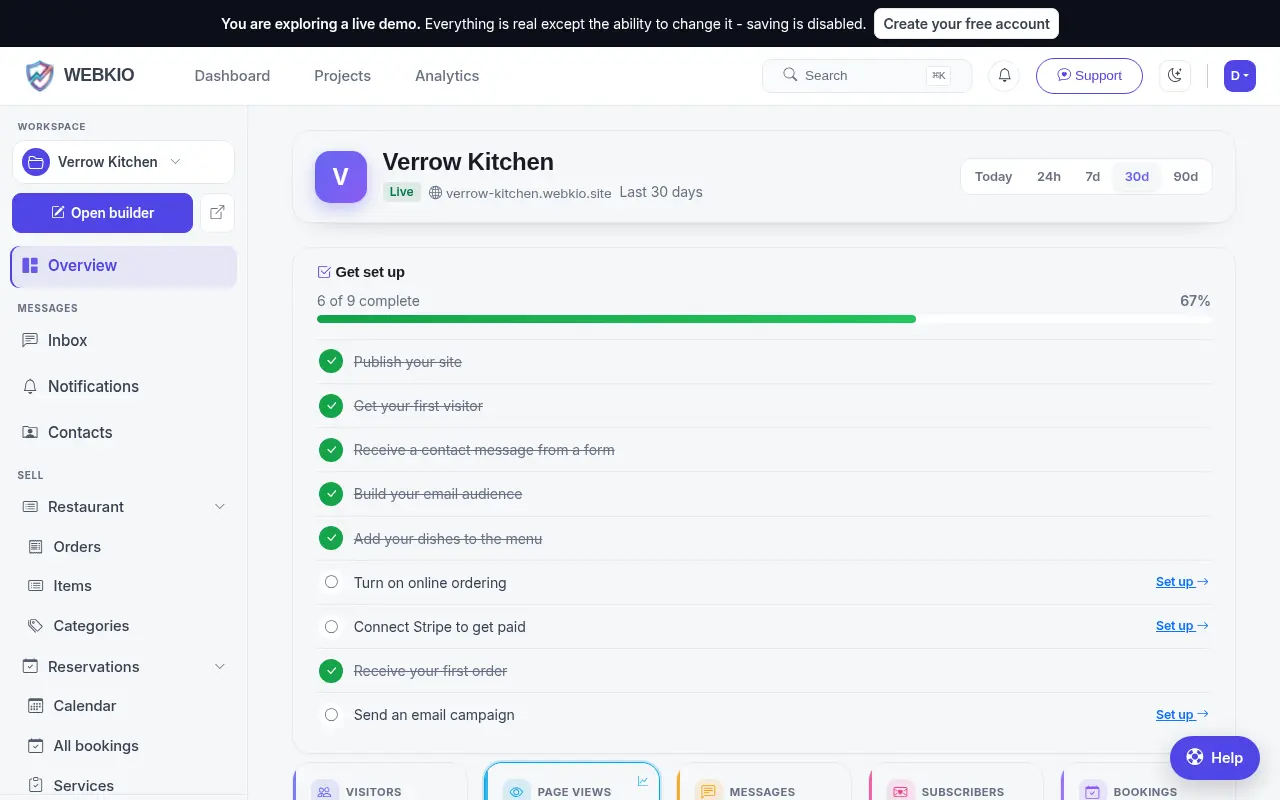The height and width of the screenshot is (800, 1280).
Task: Toggle dark mode moon icon
Action: [1175, 76]
